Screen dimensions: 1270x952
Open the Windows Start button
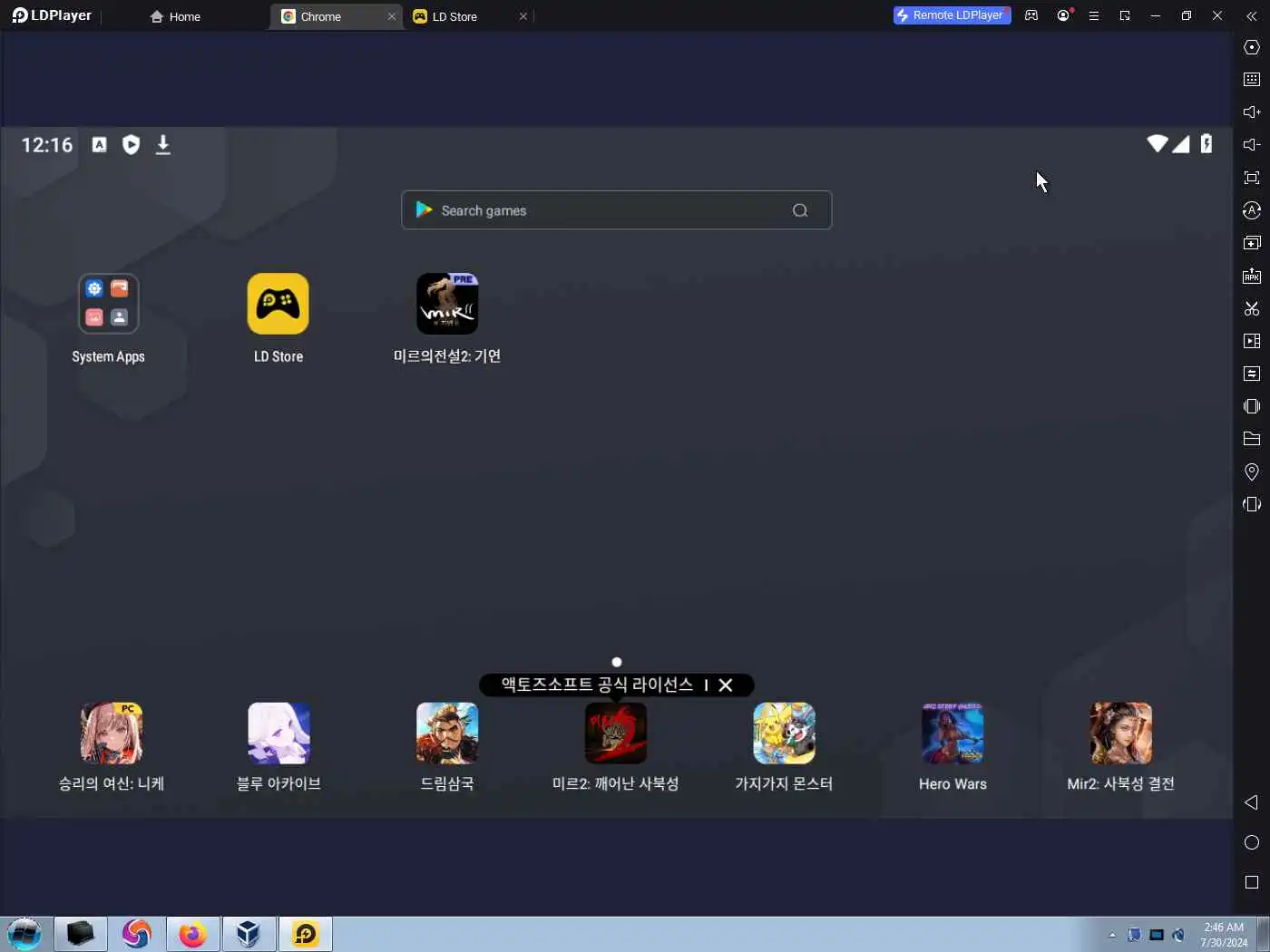click(24, 934)
